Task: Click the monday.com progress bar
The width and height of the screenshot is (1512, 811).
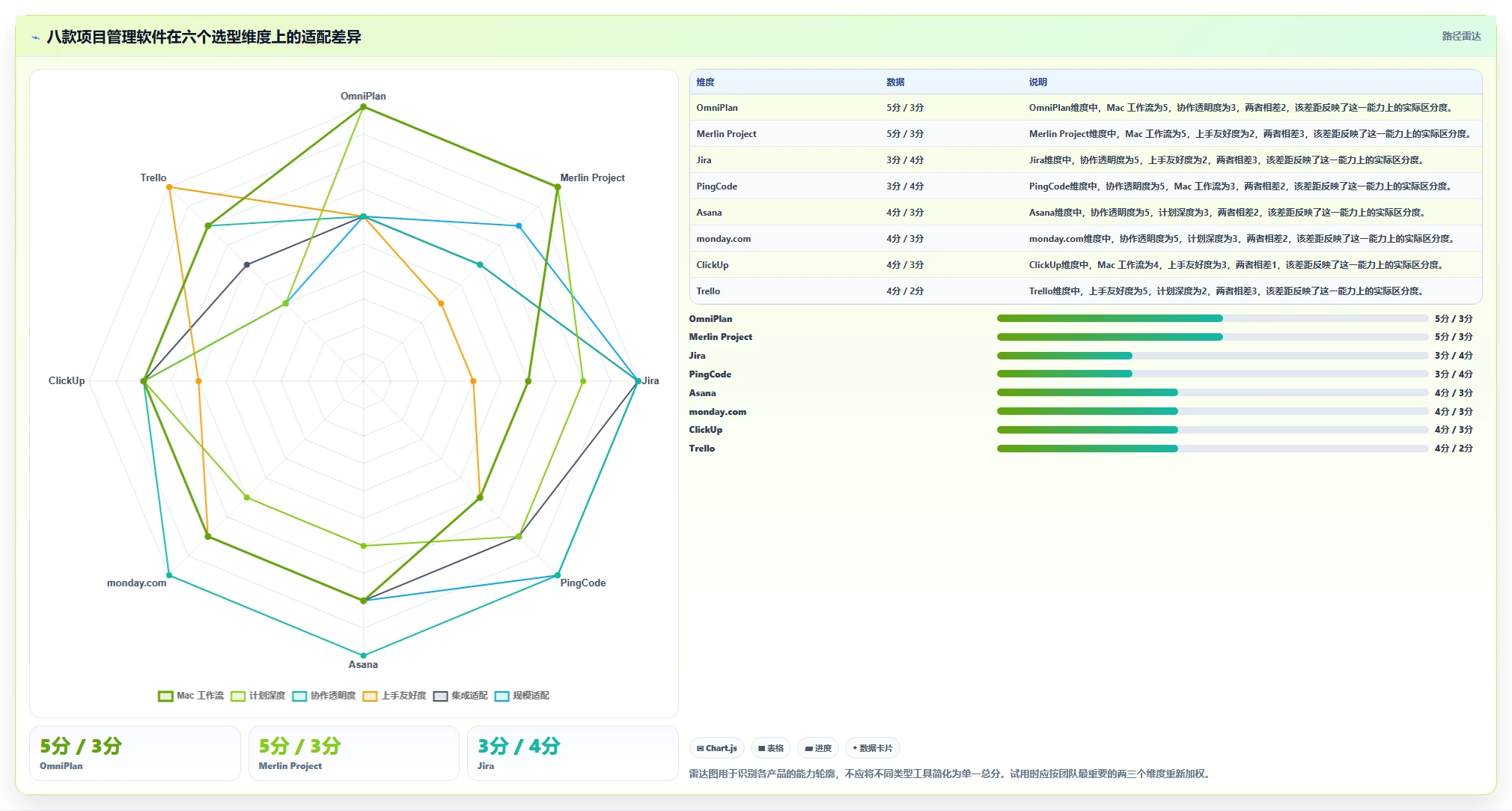Action: [x=1213, y=411]
